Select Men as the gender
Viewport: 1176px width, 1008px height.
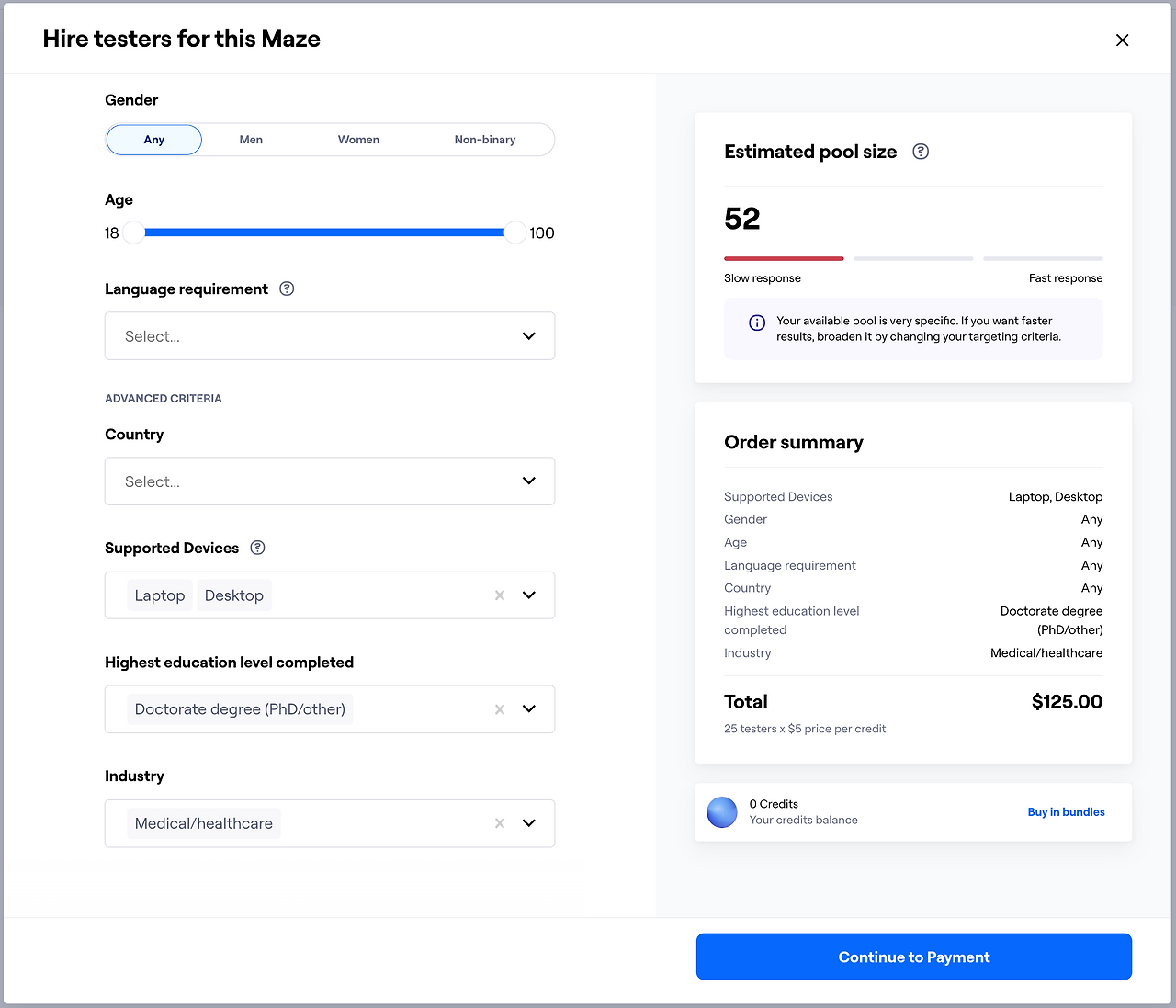(251, 140)
